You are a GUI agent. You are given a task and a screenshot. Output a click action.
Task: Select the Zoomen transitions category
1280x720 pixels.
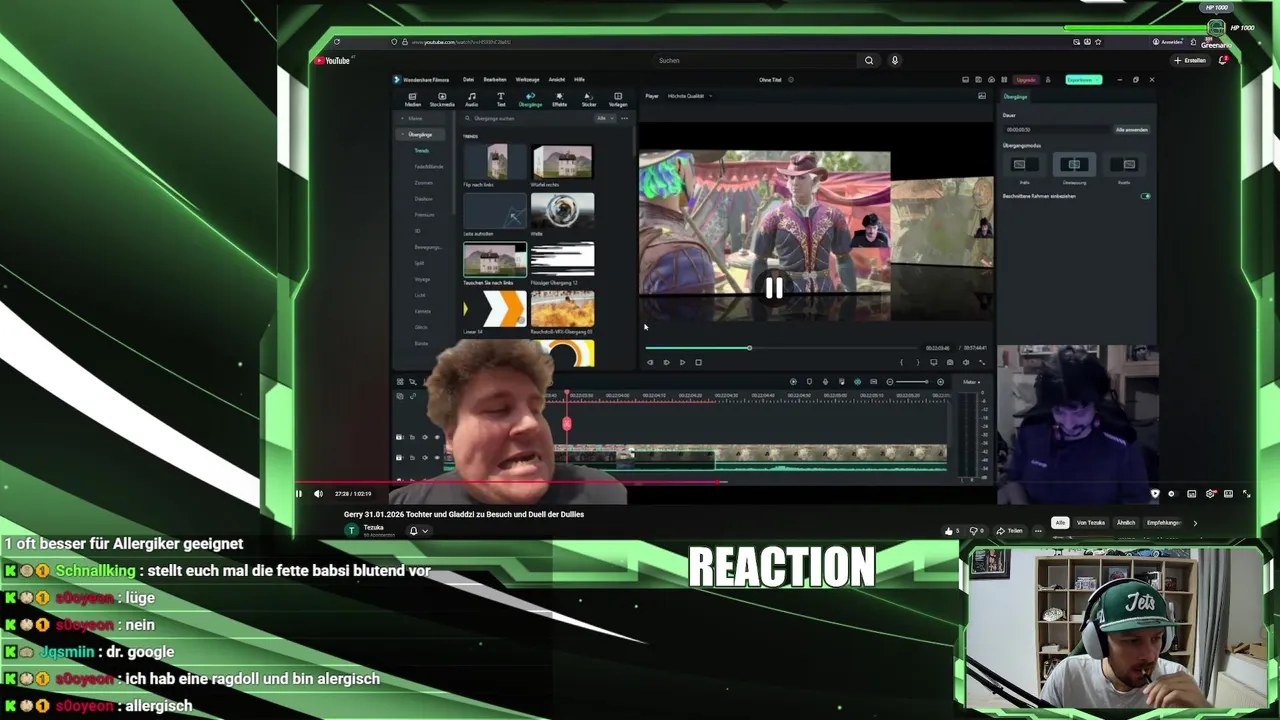coord(424,183)
